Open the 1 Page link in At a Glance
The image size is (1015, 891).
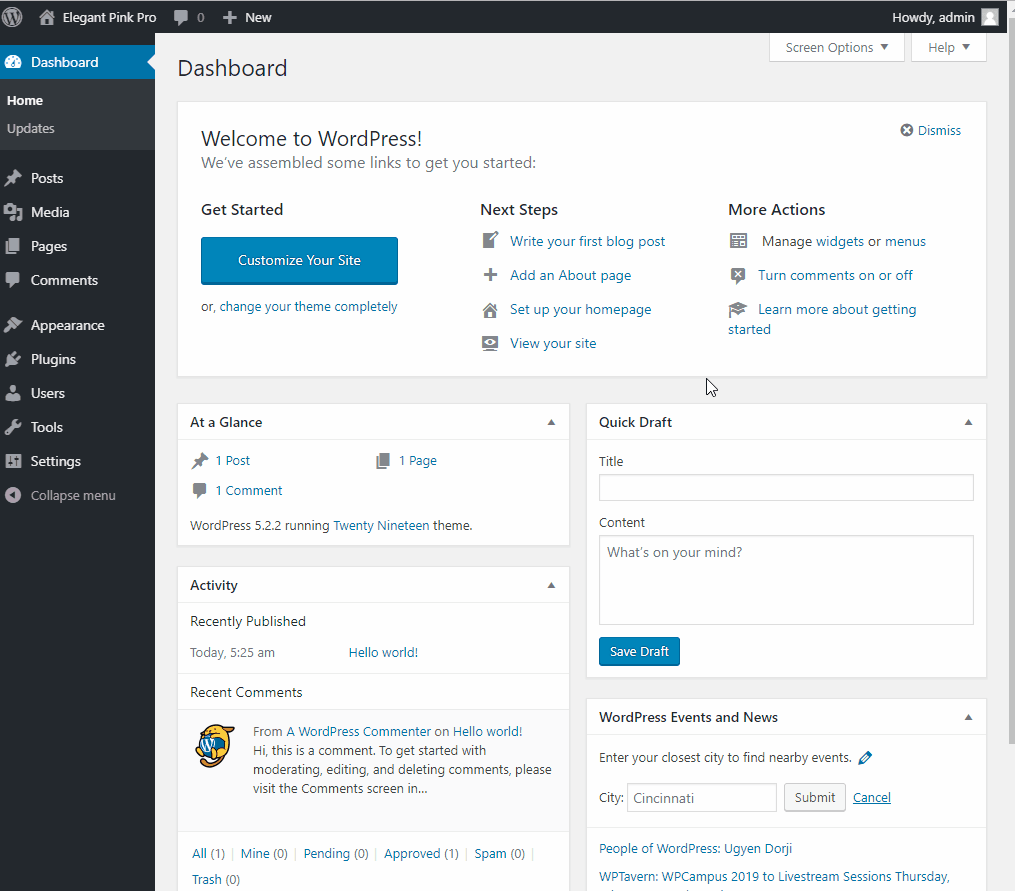[x=418, y=460]
